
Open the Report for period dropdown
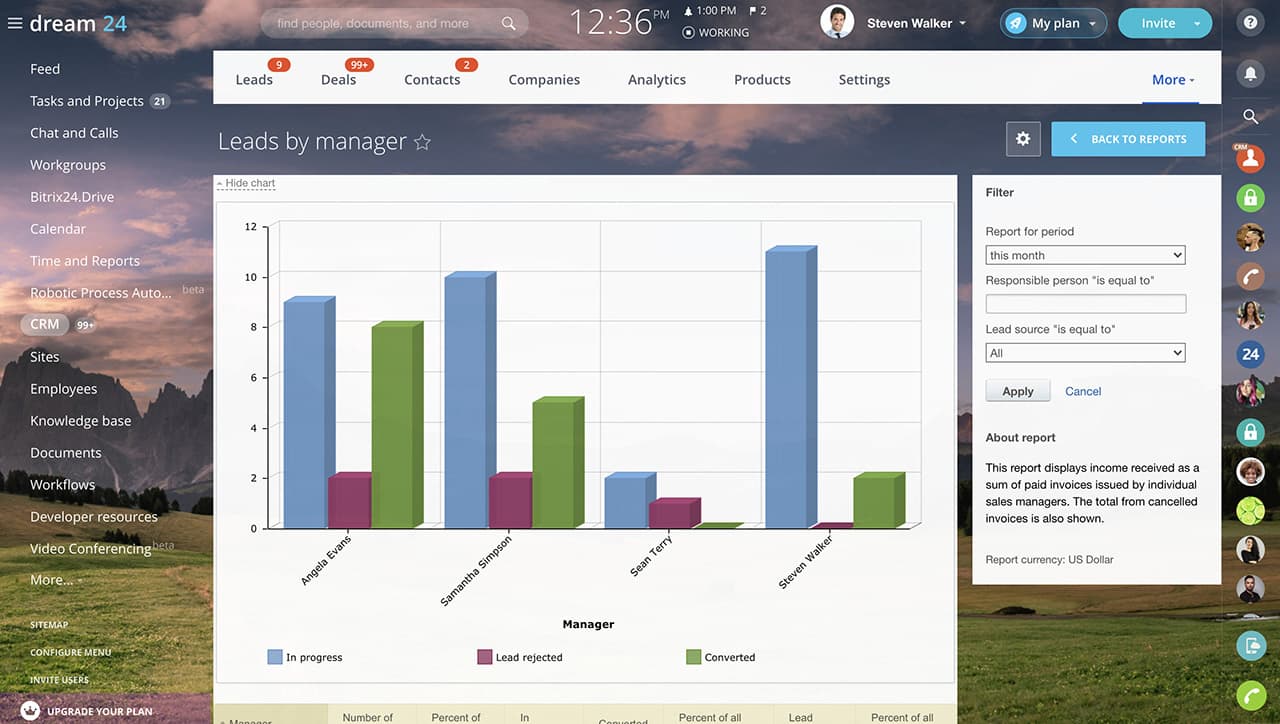tap(1085, 255)
